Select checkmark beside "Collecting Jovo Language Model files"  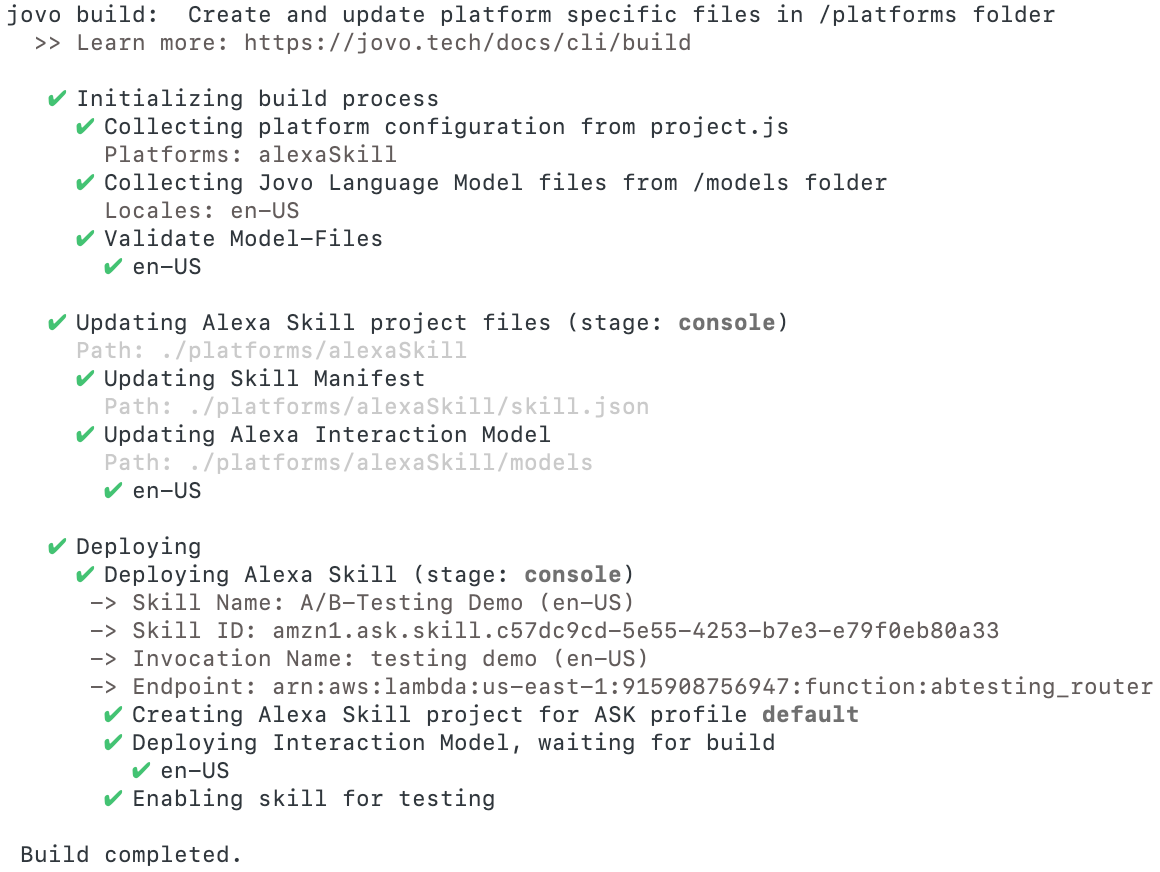coord(85,183)
